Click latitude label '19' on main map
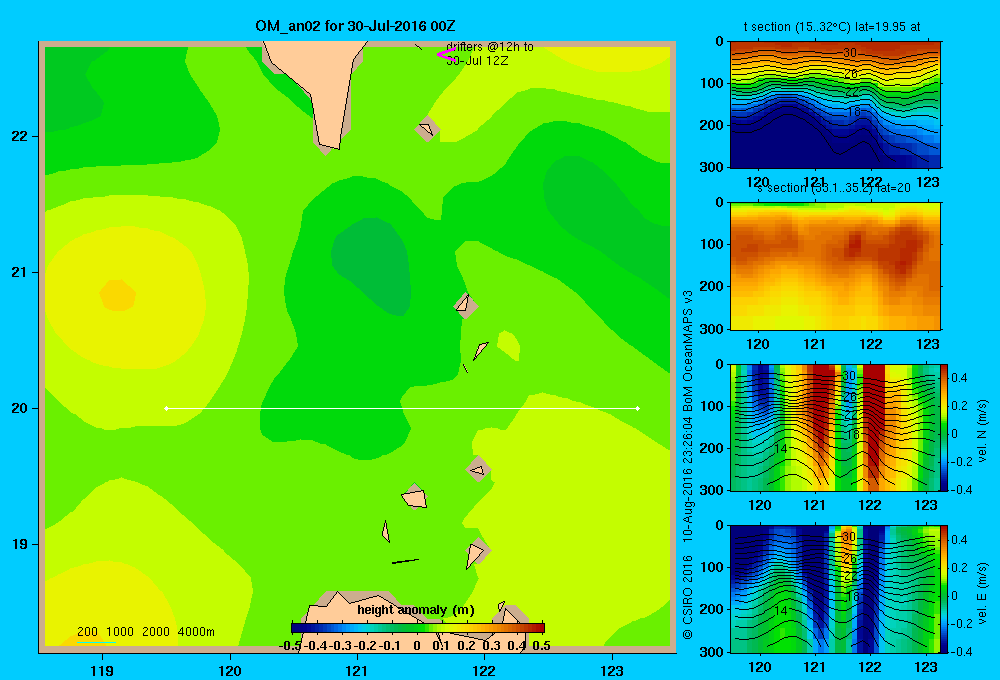Image resolution: width=1000 pixels, height=680 pixels. tap(20, 544)
